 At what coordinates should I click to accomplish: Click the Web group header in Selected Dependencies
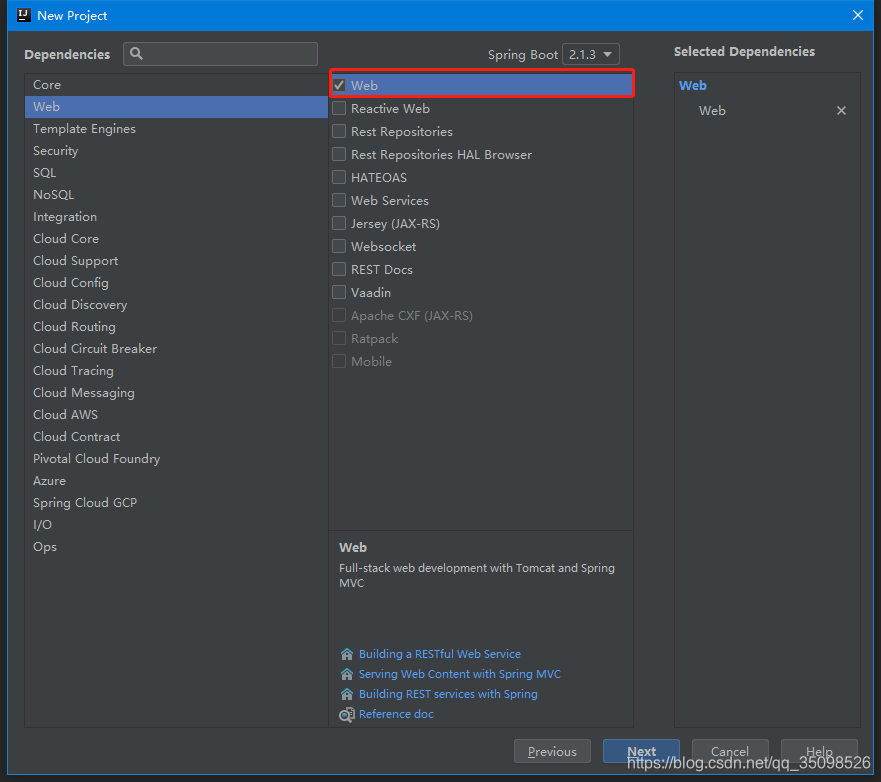coord(693,85)
